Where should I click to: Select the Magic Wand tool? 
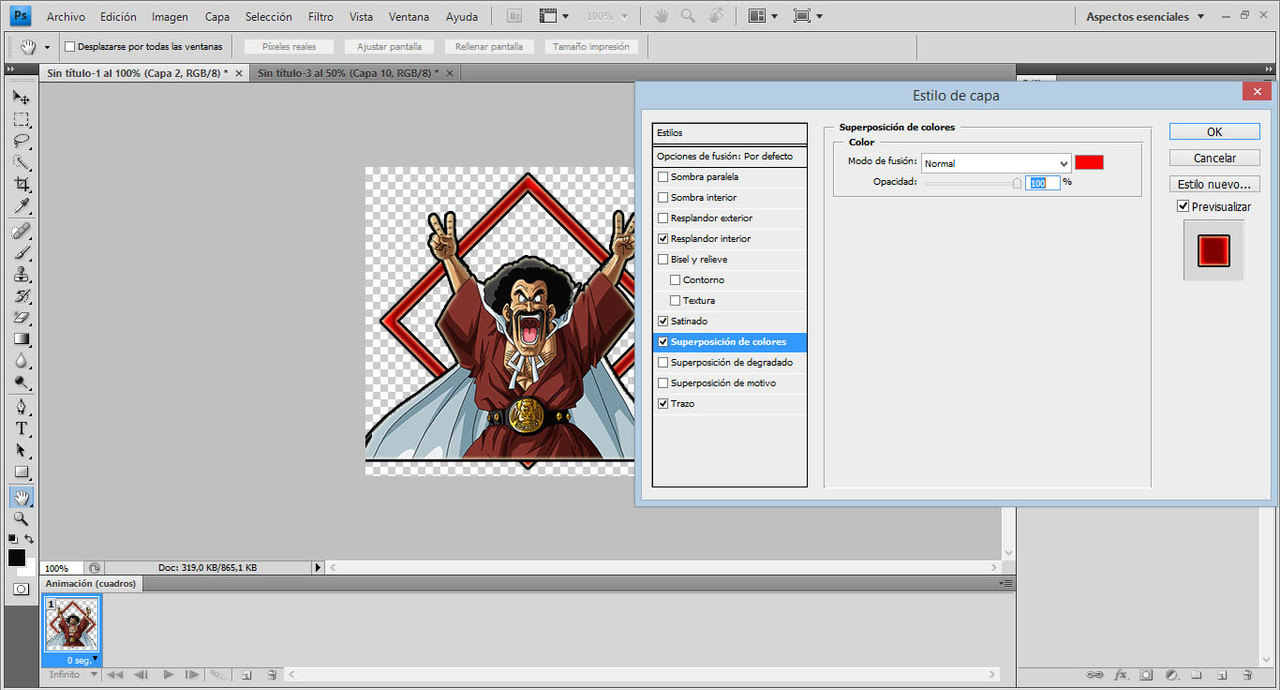click(21, 163)
